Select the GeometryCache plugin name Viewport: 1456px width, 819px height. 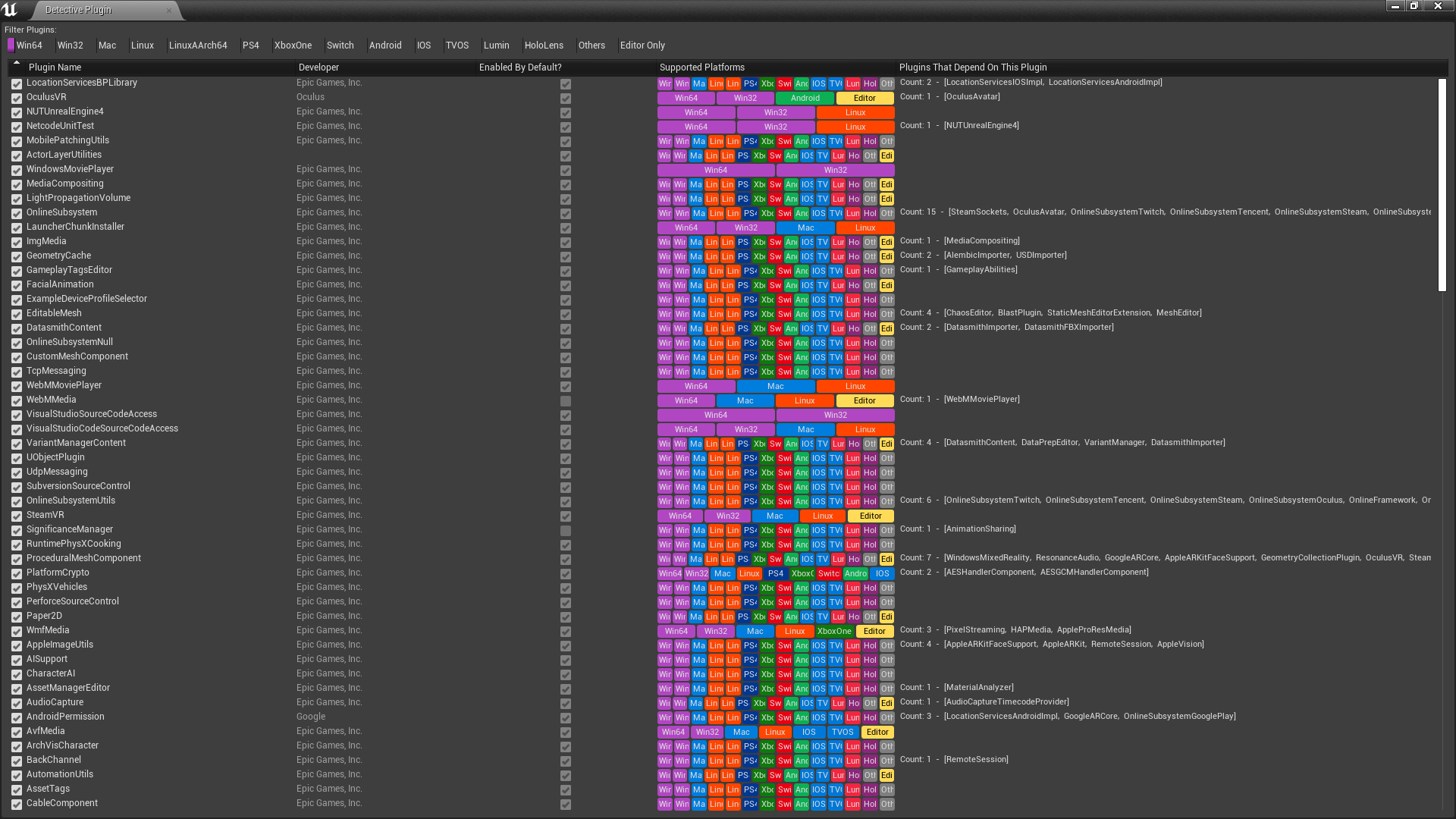(x=58, y=256)
